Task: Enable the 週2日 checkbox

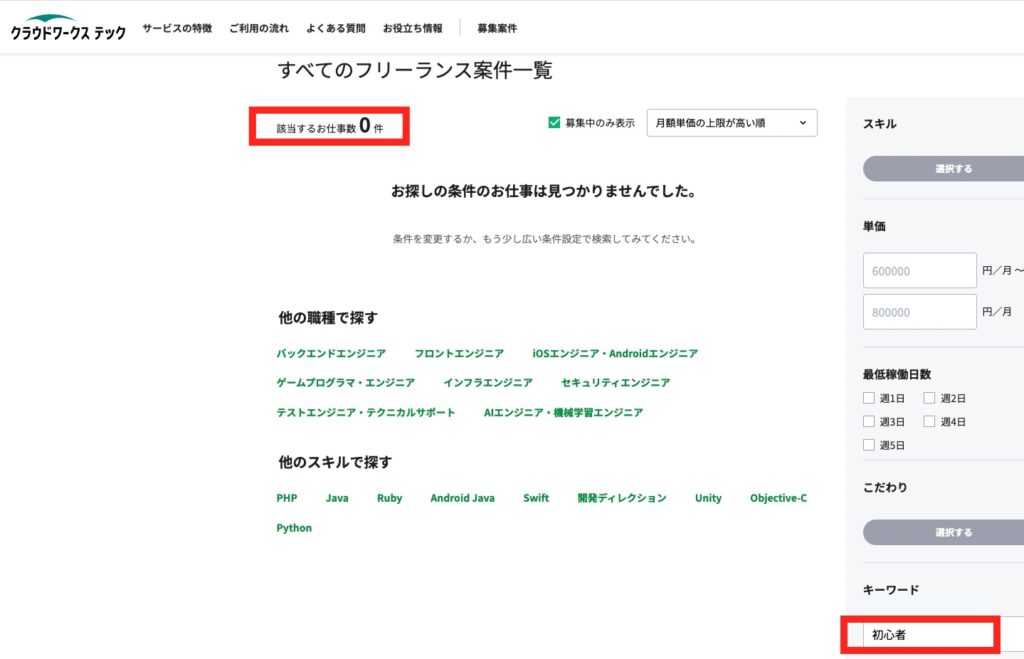Action: (x=929, y=398)
